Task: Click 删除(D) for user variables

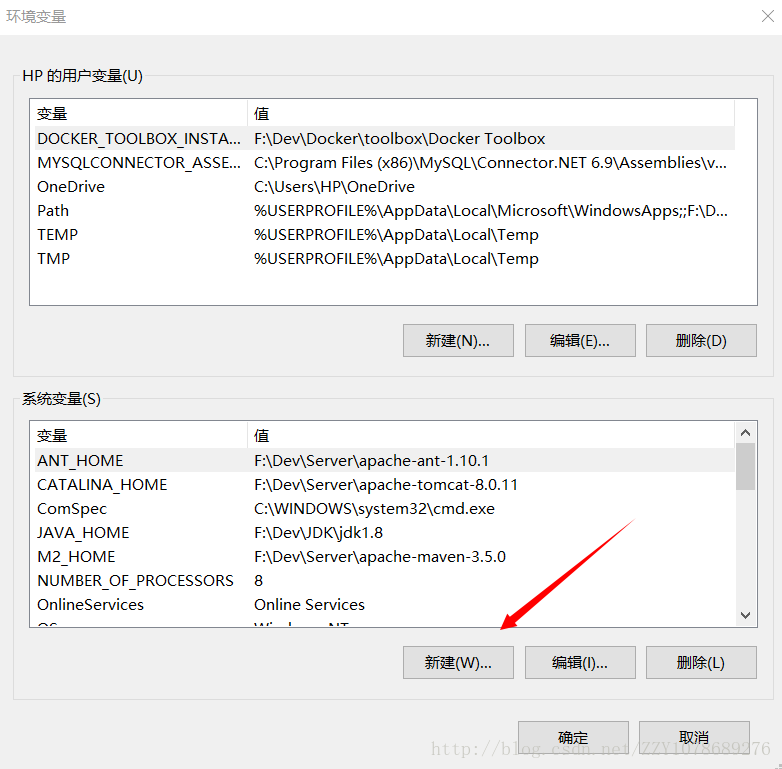Action: pyautogui.click(x=701, y=341)
